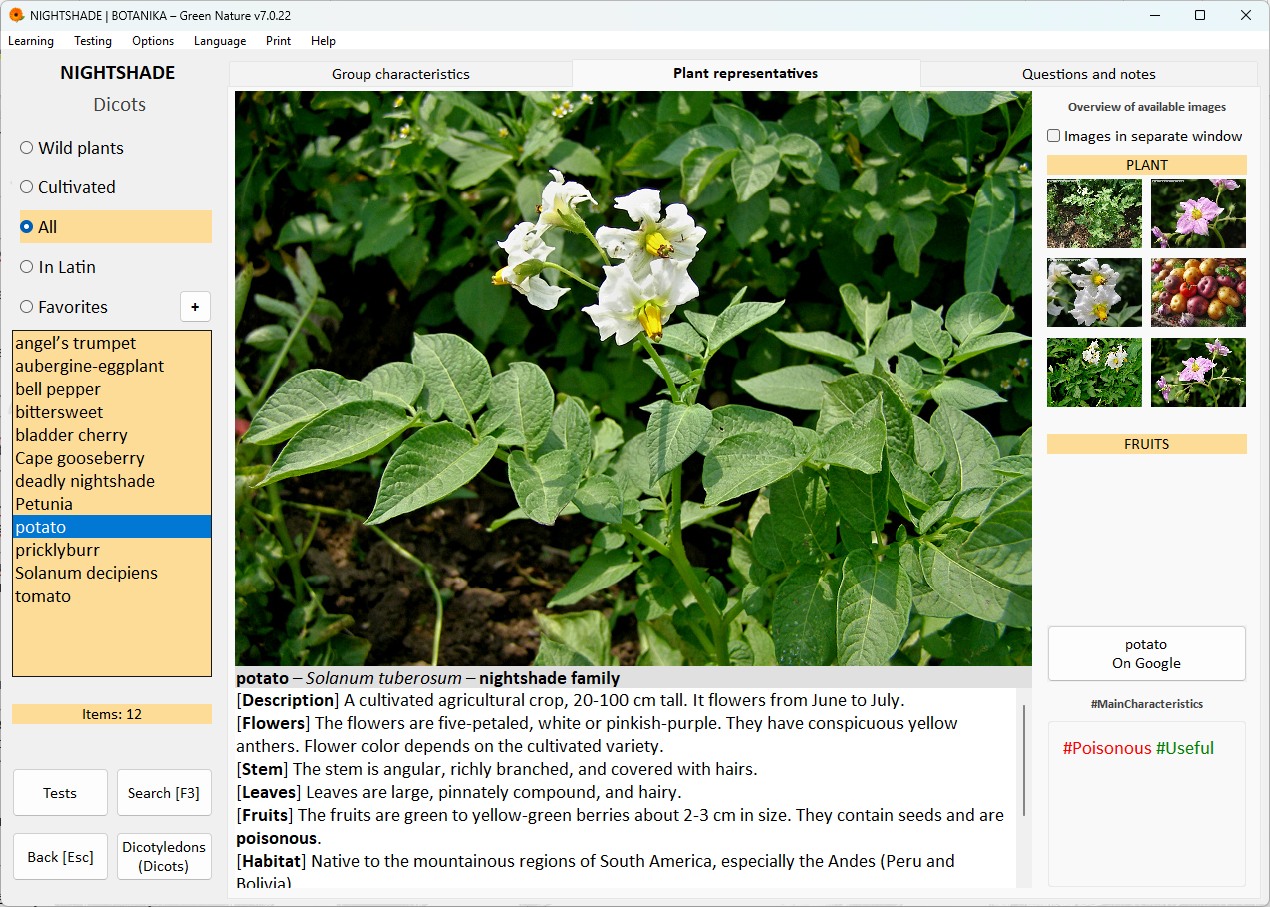View thumbnail of whole potato plant in soil
The width and height of the screenshot is (1270, 907).
pyautogui.click(x=1094, y=213)
